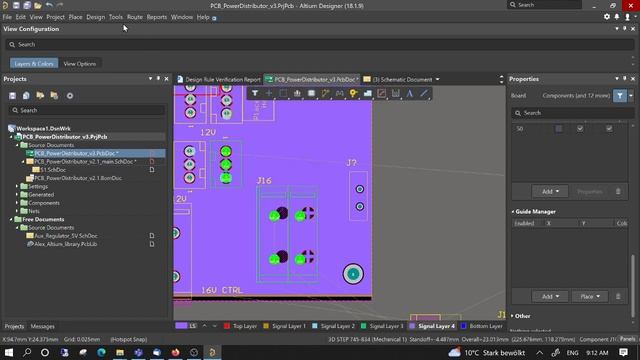Image resolution: width=640 pixels, height=360 pixels.
Task: Click the length tuning icon in PCB toolbar
Action: coord(340,93)
